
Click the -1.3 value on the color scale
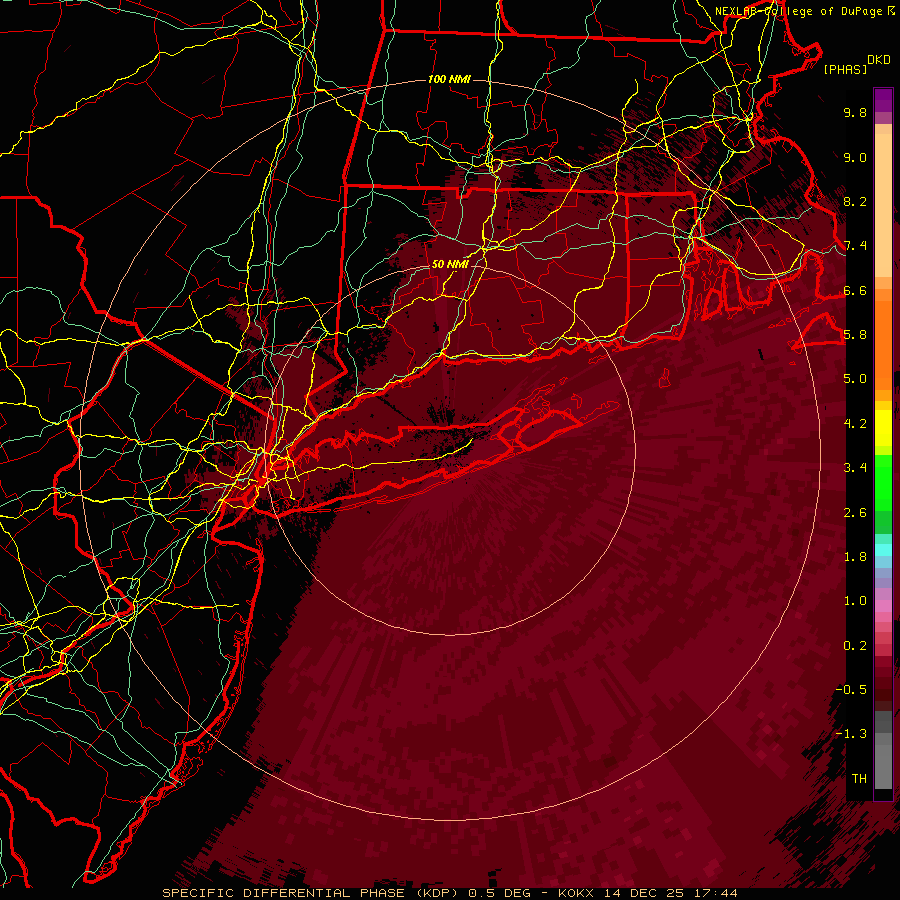[851, 734]
